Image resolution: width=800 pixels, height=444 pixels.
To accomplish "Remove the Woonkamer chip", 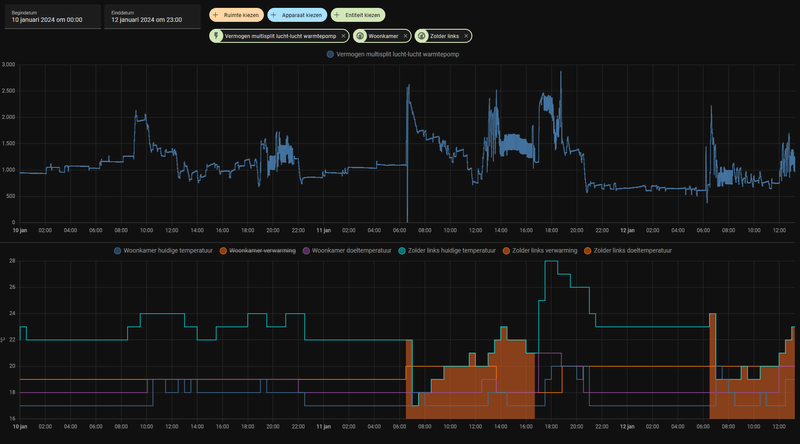I will (406, 36).
